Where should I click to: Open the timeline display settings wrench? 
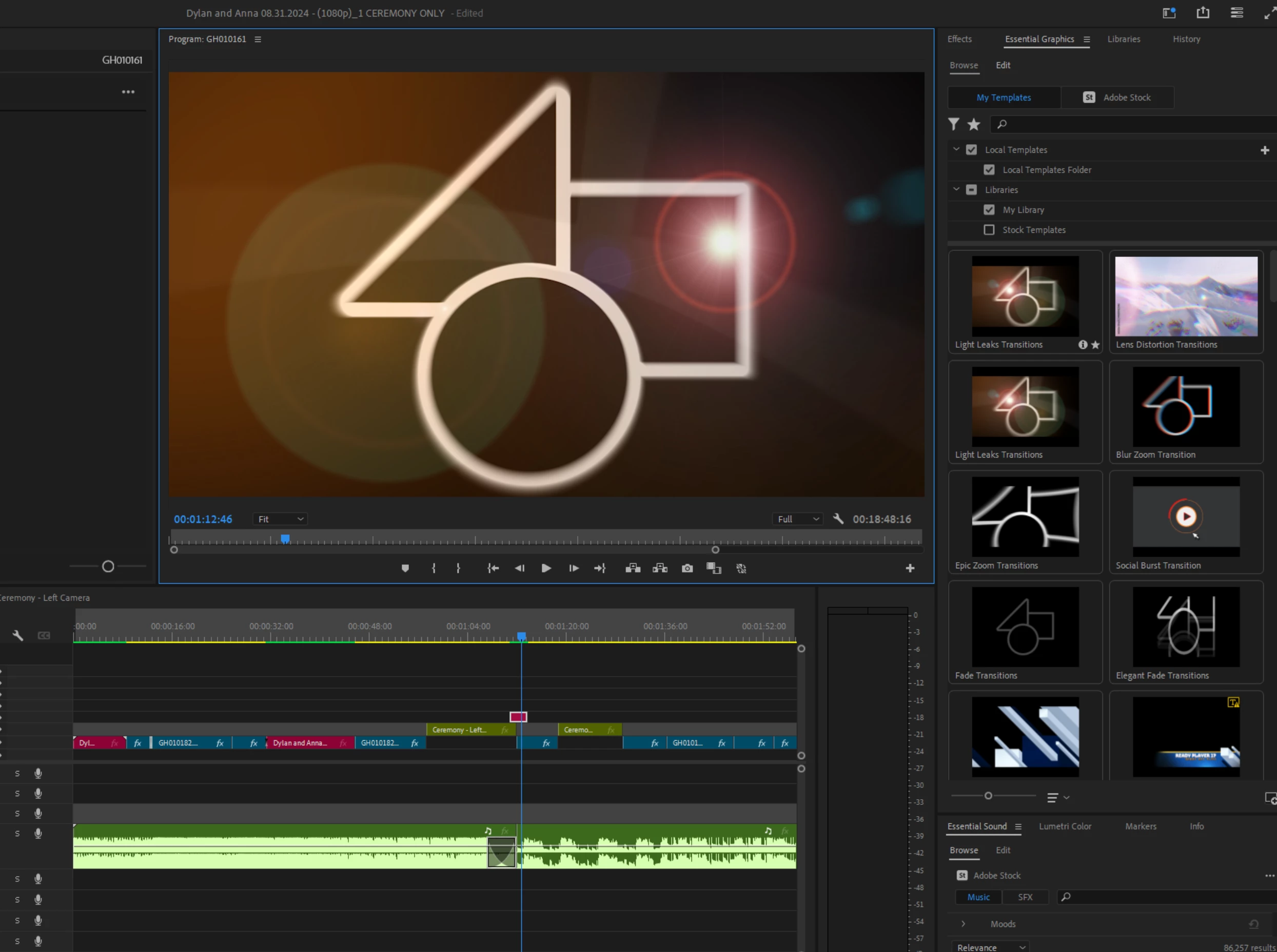point(18,636)
